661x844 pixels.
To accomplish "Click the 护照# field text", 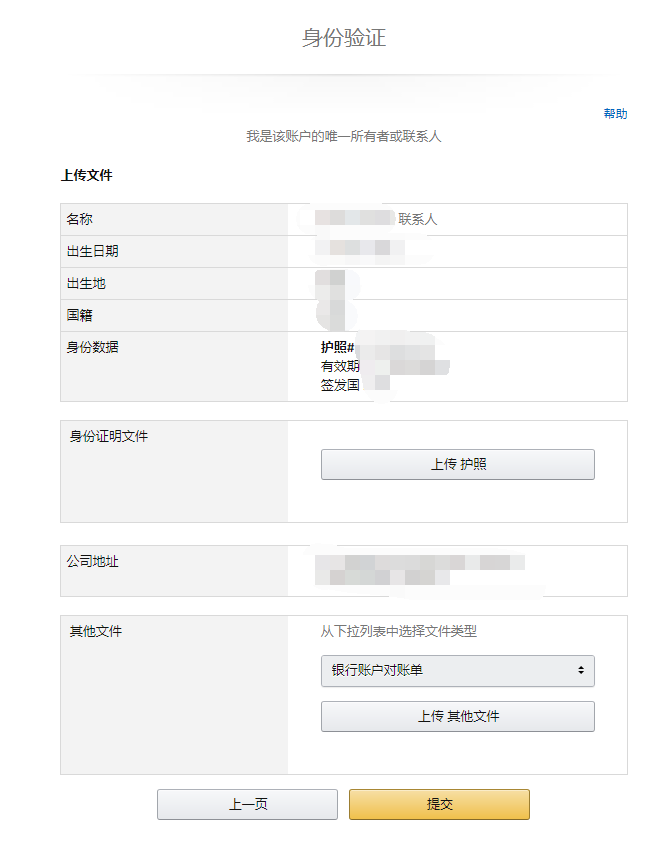I will click(x=338, y=348).
